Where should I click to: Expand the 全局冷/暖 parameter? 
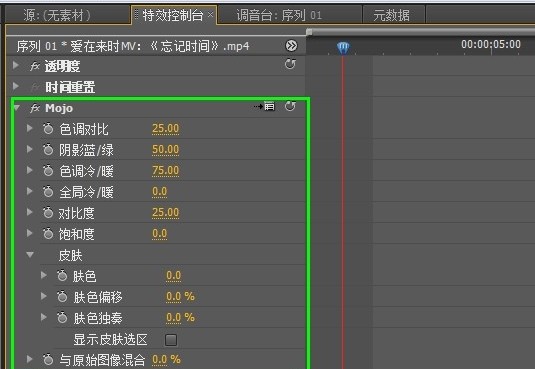[x=30, y=191]
